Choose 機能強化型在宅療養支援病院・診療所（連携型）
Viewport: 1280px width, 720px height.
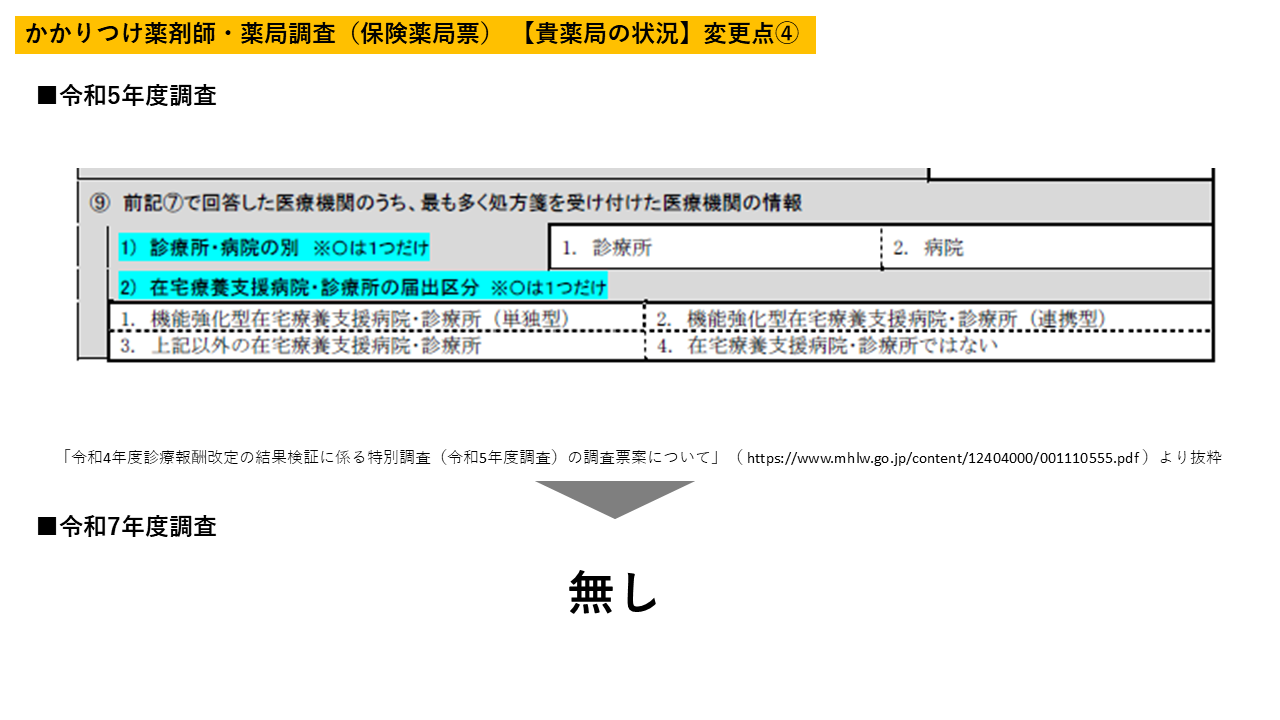click(x=881, y=319)
